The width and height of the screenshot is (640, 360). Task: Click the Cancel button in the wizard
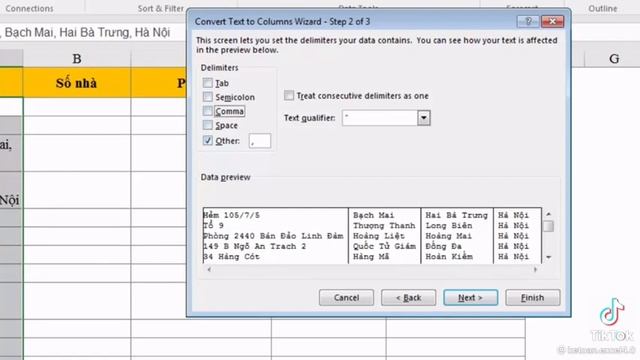[346, 298]
